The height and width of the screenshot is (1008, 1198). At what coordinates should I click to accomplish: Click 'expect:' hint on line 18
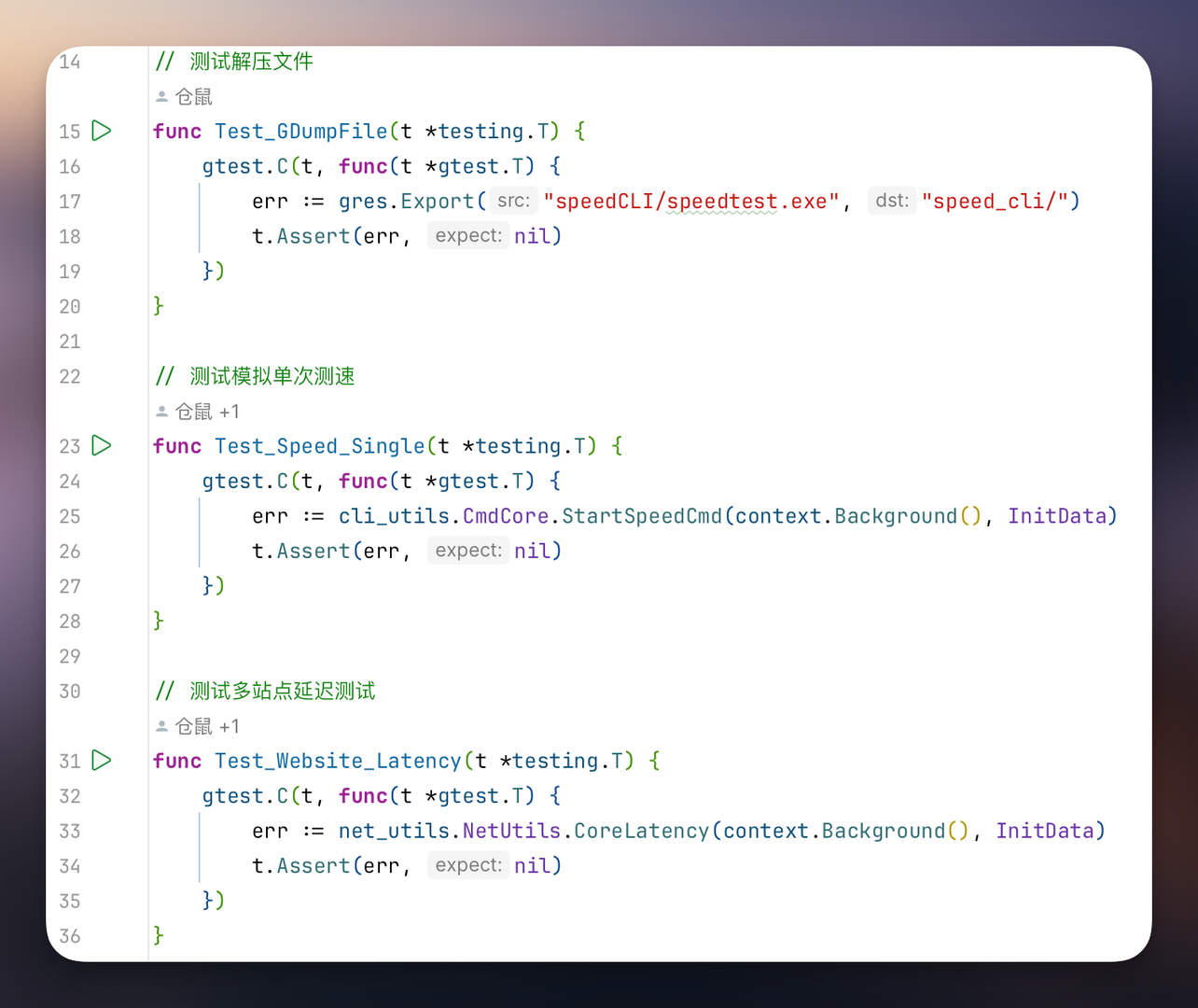(x=468, y=236)
